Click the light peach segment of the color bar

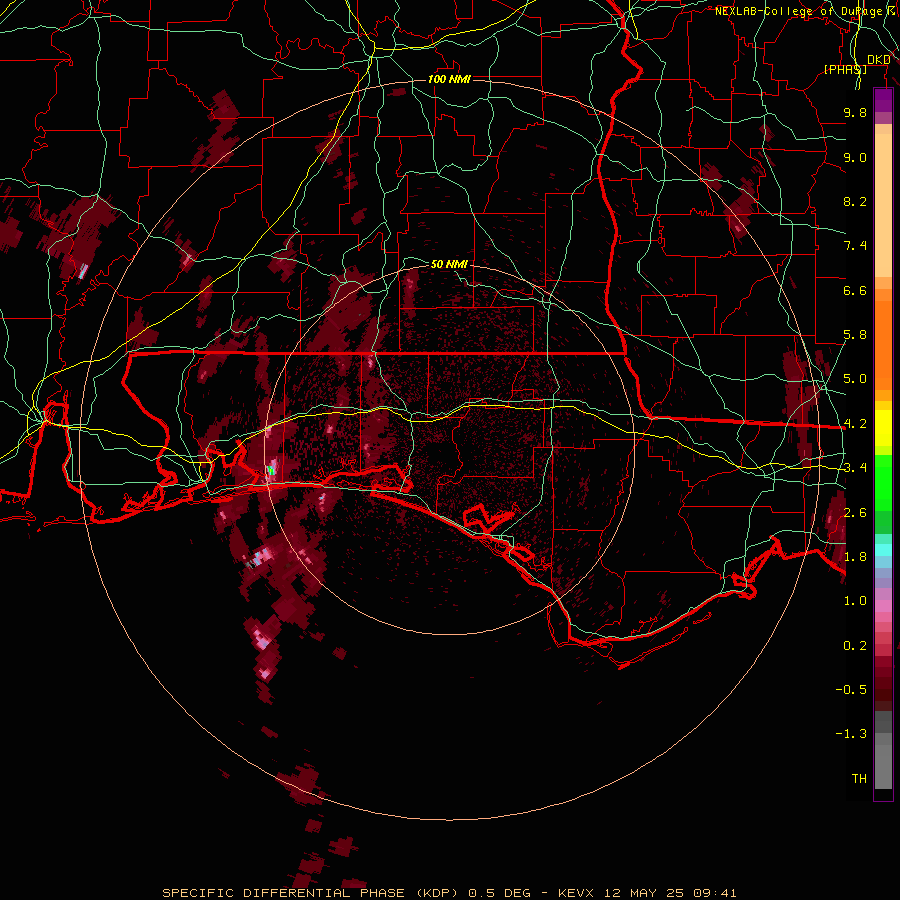883,205
